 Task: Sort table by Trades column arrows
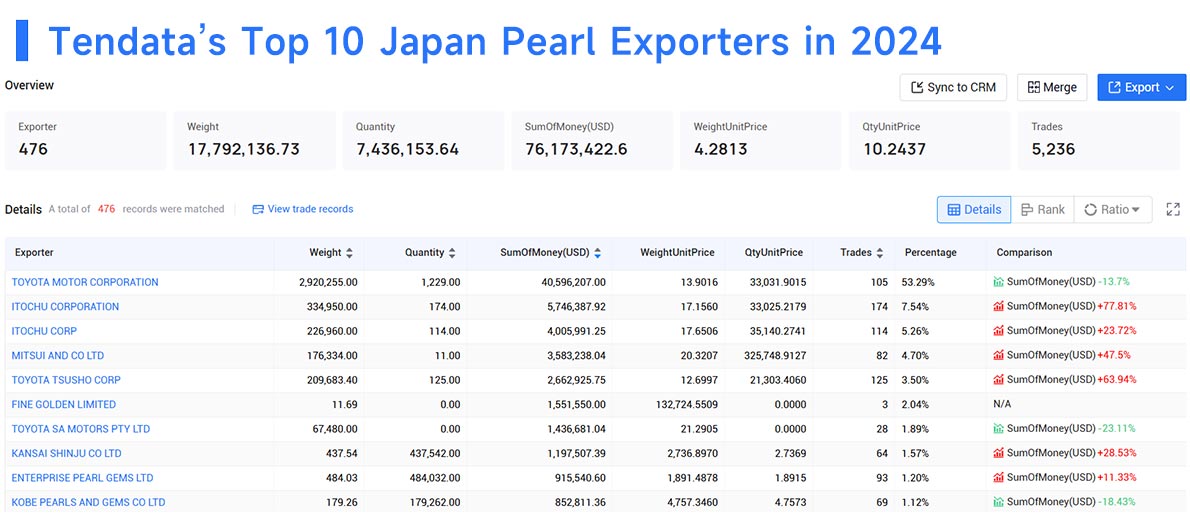880,253
